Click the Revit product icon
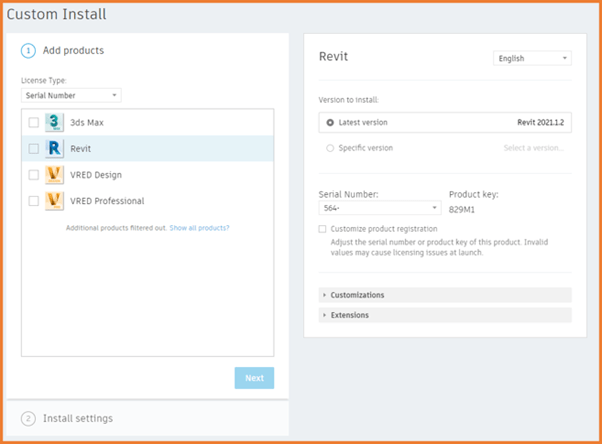The width and height of the screenshot is (602, 444). [54, 149]
